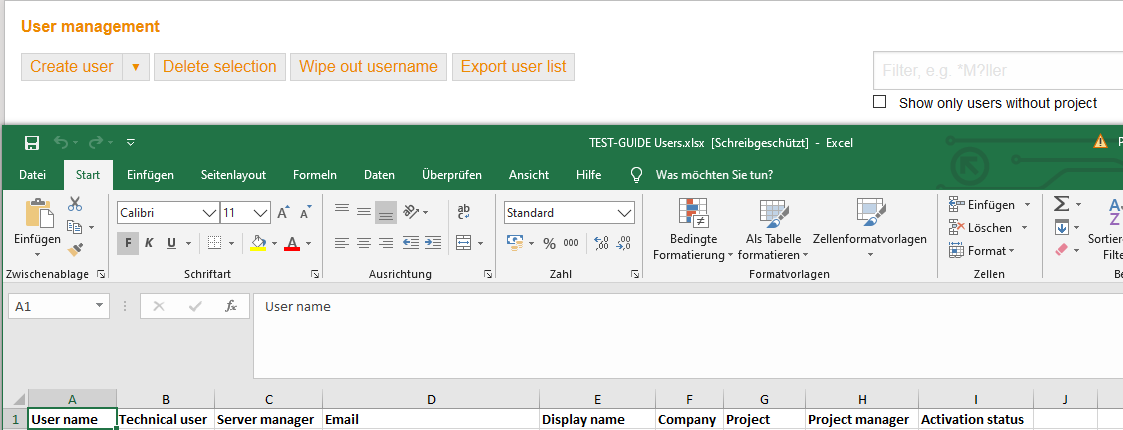Open the Create user split-button arrow
The image size is (1123, 430).
pyautogui.click(x=135, y=67)
